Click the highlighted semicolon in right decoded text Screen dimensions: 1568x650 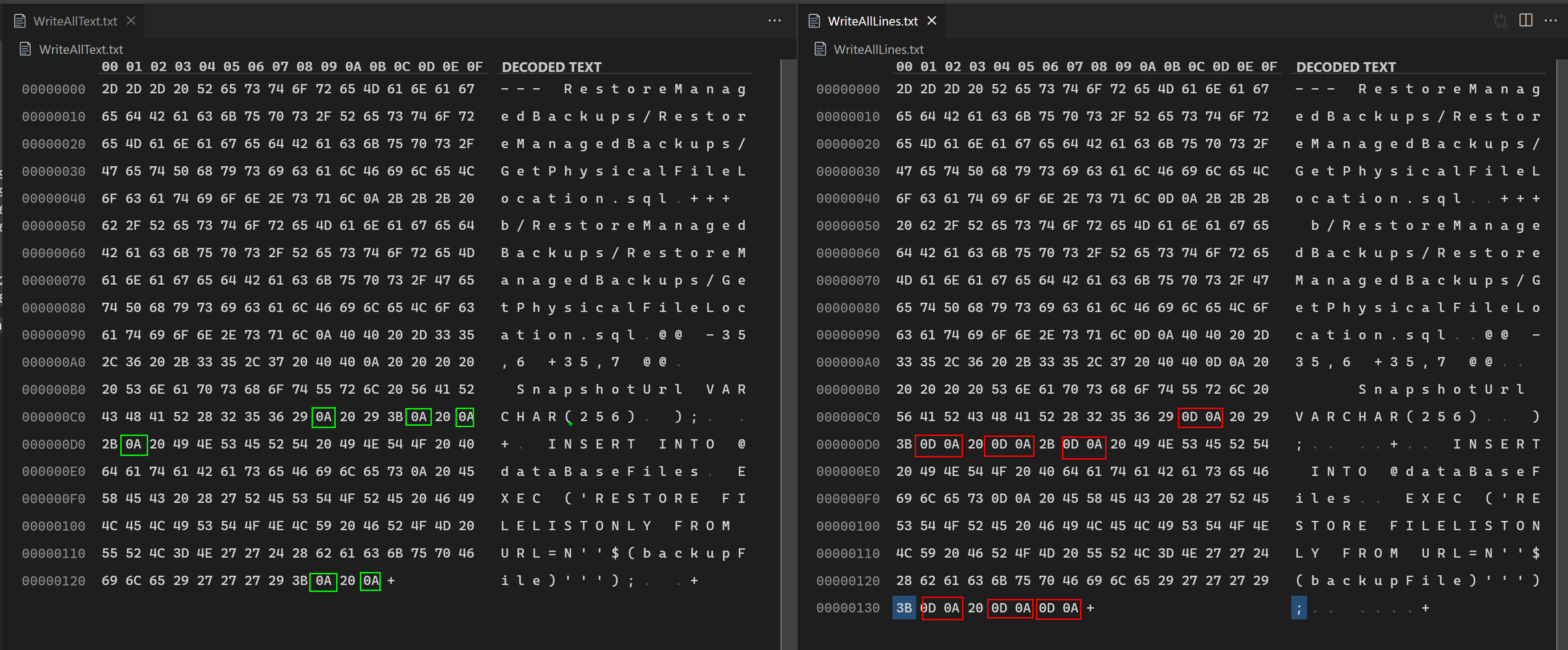click(1298, 608)
